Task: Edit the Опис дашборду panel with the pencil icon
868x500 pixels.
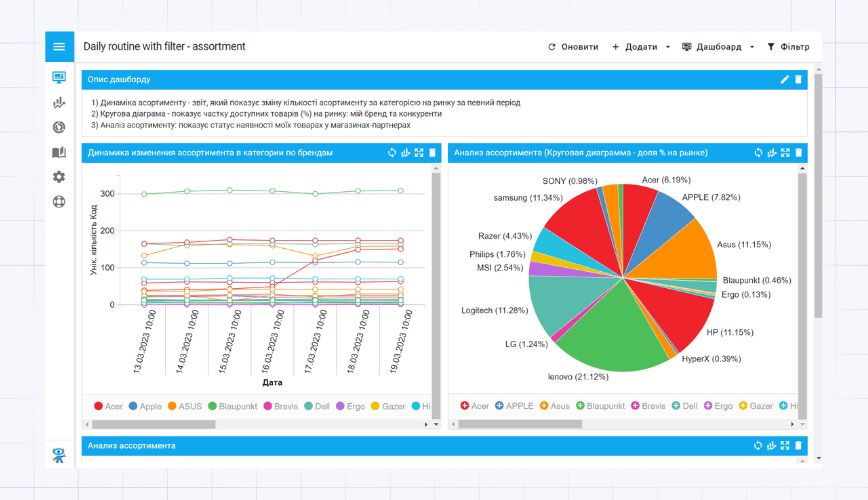Action: (x=785, y=79)
